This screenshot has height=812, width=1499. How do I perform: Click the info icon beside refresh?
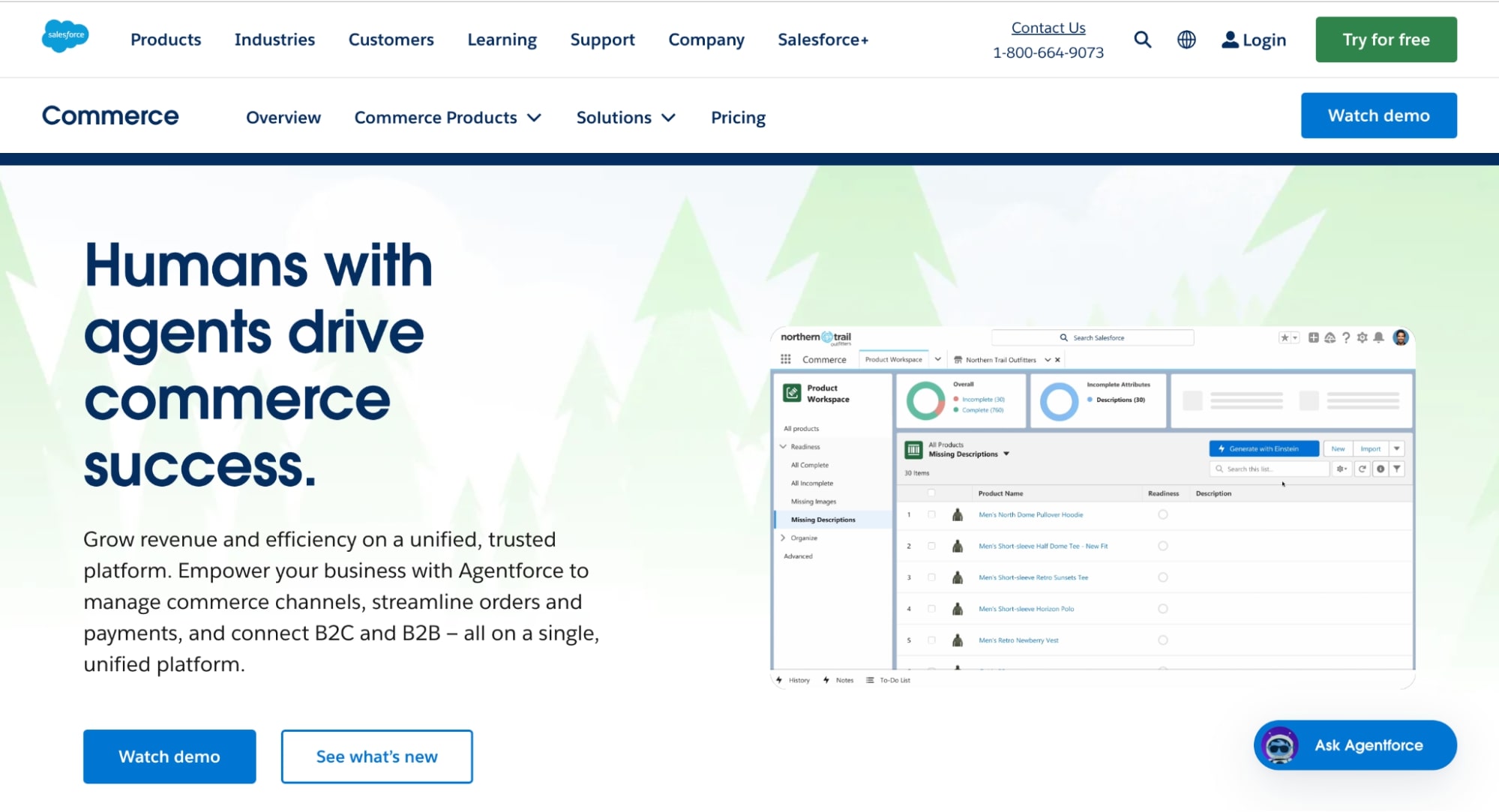coord(1380,469)
